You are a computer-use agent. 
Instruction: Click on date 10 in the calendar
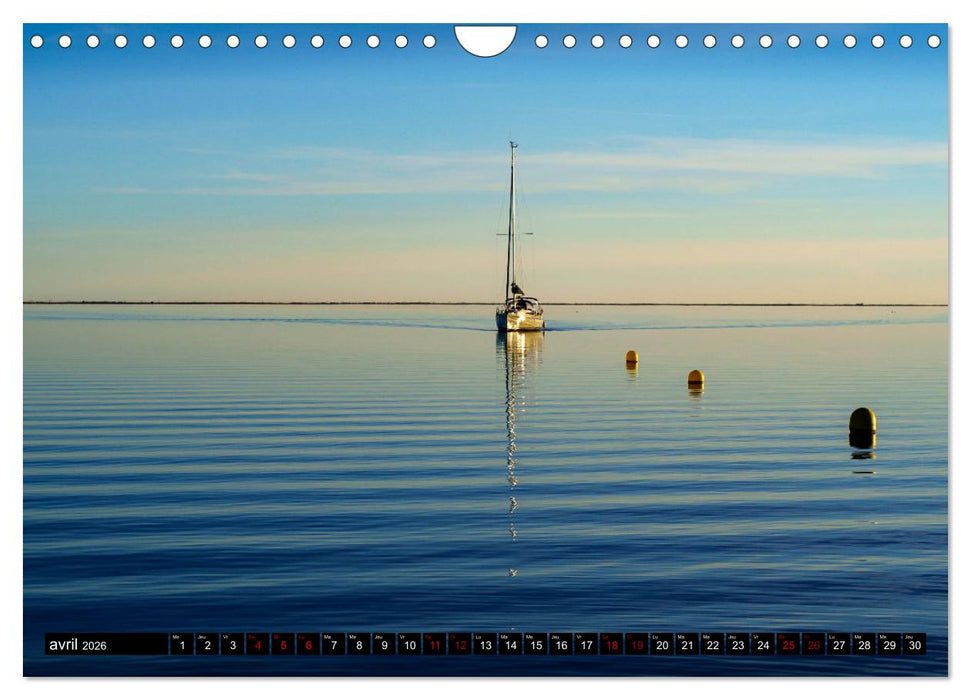[410, 646]
